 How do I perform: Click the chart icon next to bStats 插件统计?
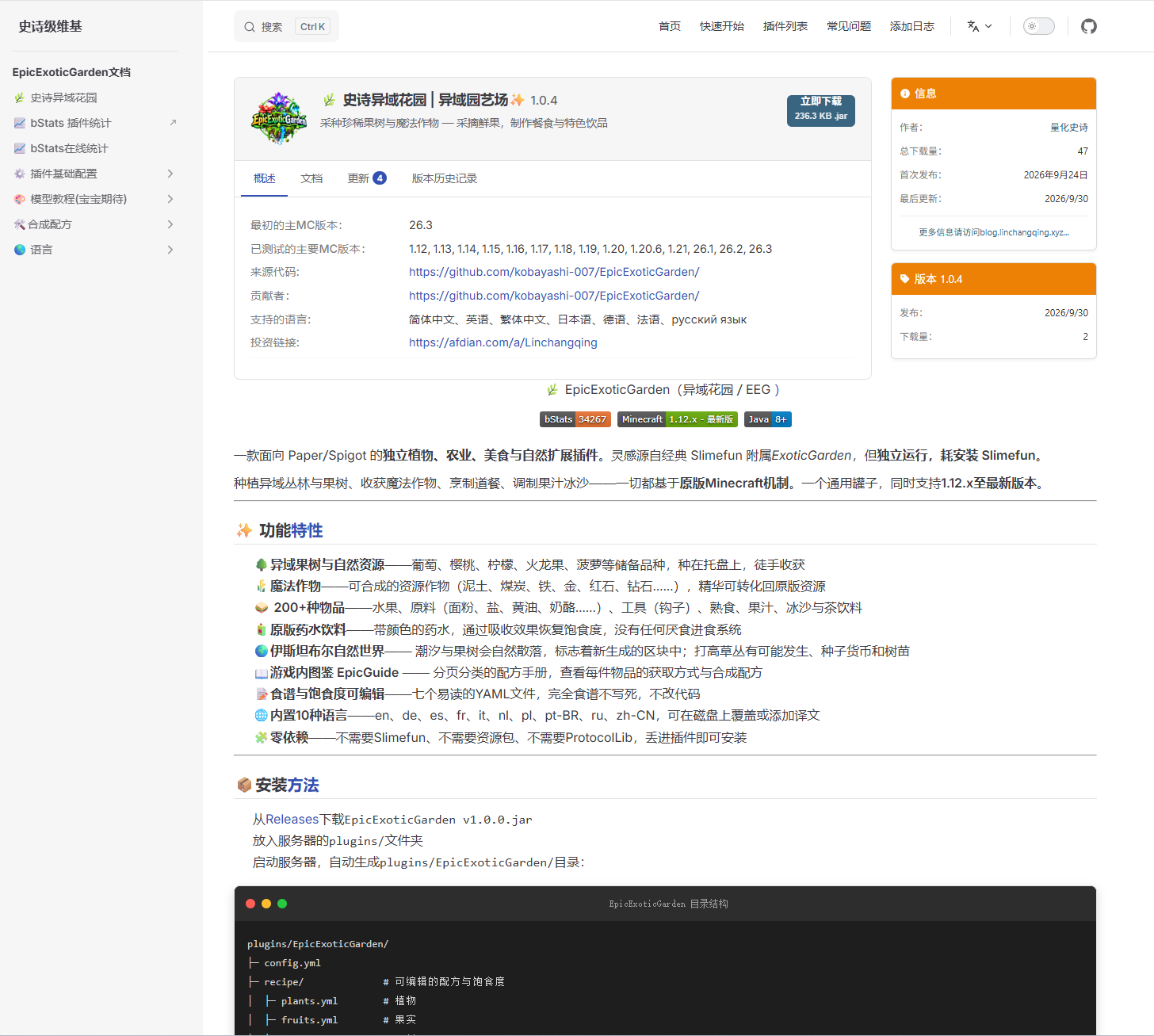[20, 123]
